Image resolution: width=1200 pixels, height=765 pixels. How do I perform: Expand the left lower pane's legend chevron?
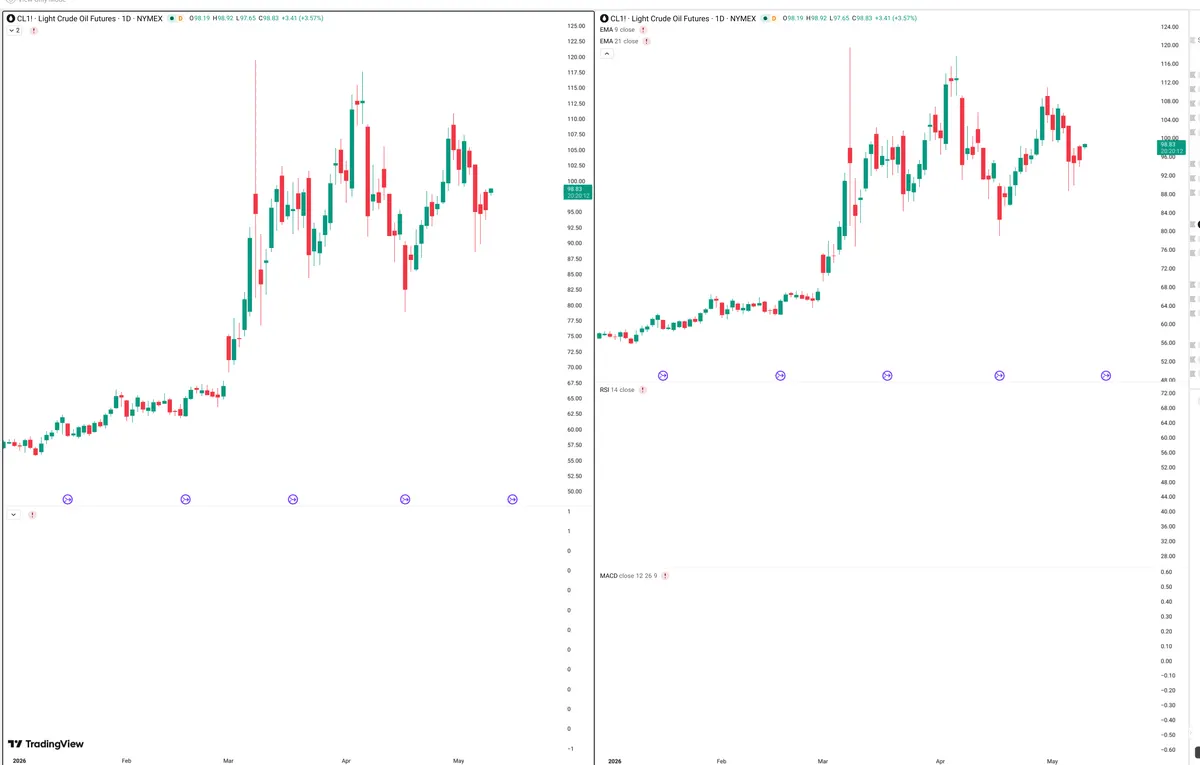pos(14,514)
